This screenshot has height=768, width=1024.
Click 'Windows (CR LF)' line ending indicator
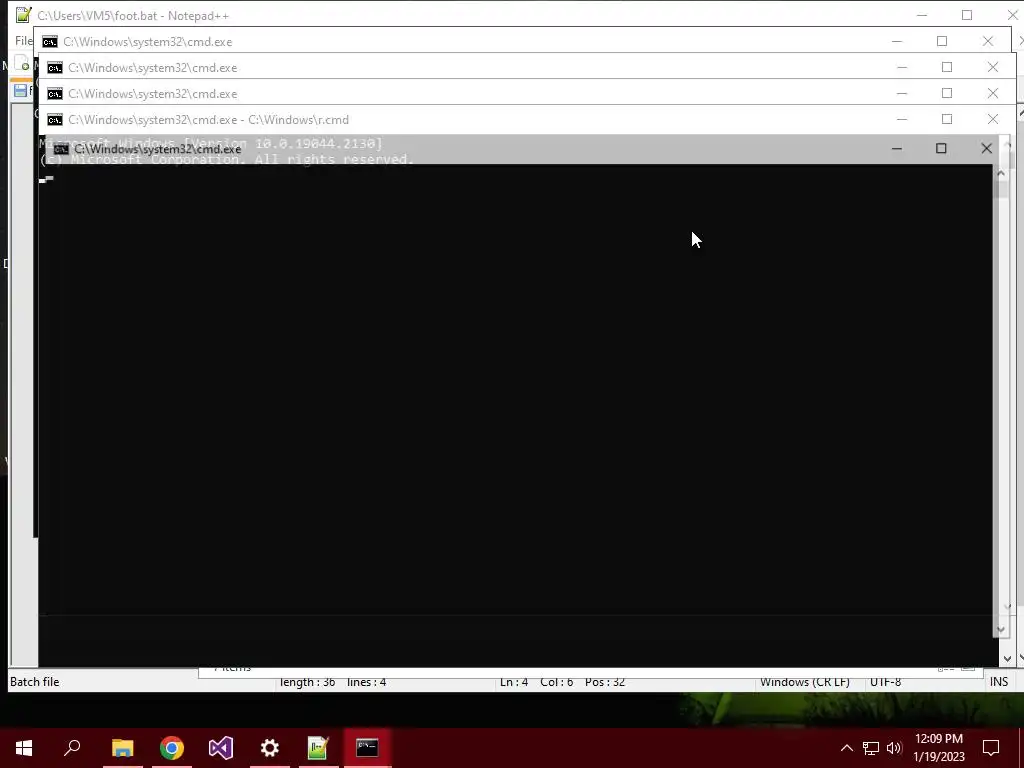tap(805, 682)
